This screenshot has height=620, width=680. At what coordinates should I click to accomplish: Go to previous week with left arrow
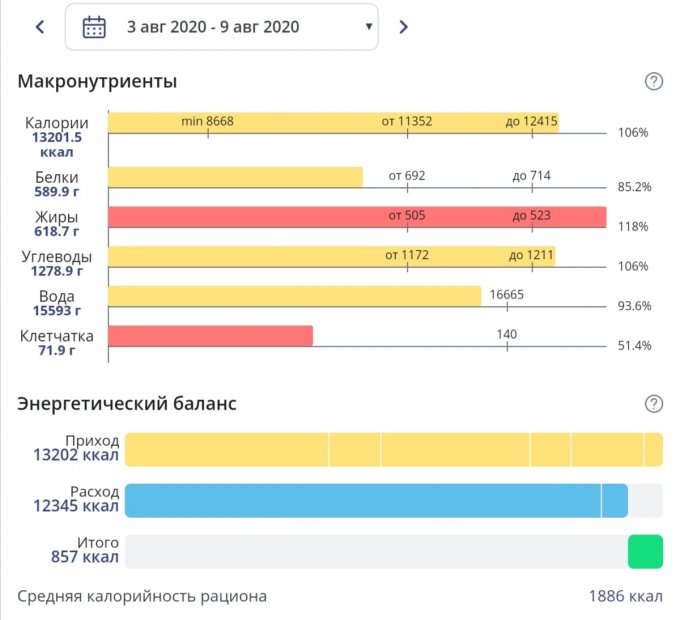(40, 27)
